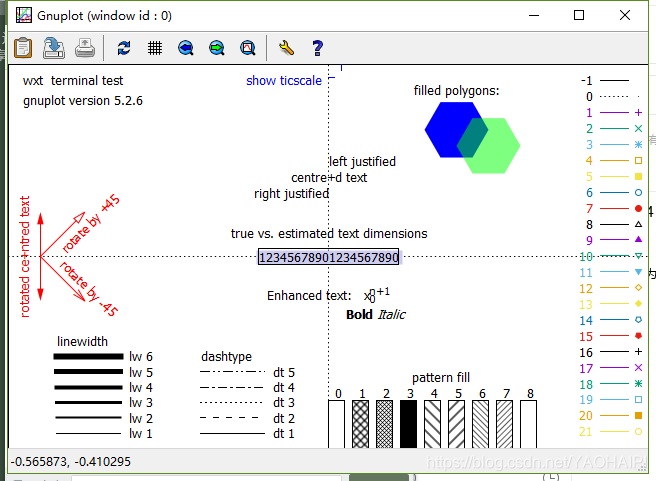656x481 pixels.
Task: Replot using the refresh arrows icon
Action: [x=124, y=48]
